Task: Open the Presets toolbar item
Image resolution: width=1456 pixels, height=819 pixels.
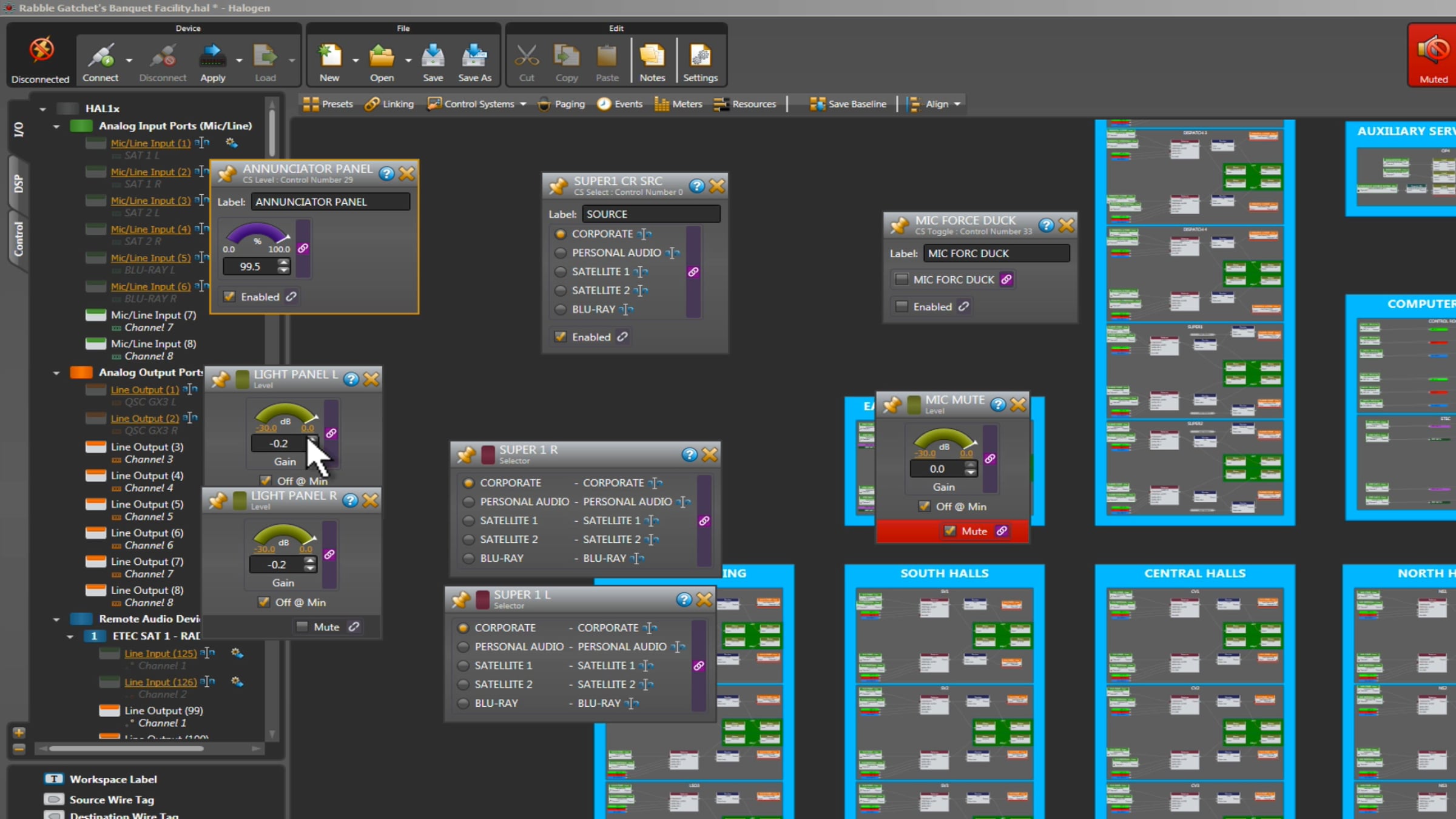Action: tap(328, 104)
